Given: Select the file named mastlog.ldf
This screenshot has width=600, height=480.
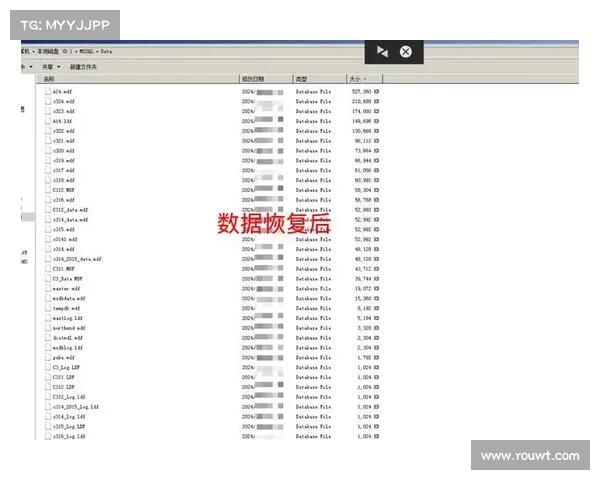Looking at the screenshot, I should pos(68,318).
